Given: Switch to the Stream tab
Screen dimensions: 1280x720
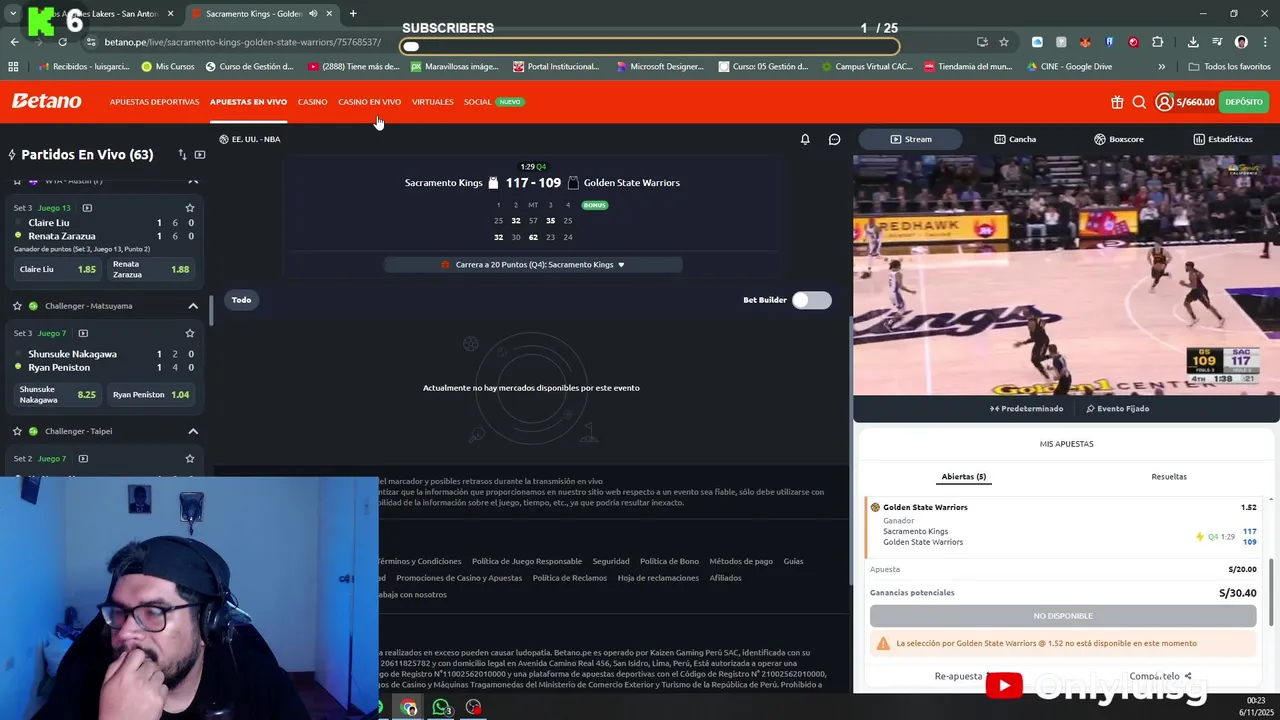Looking at the screenshot, I should point(911,139).
